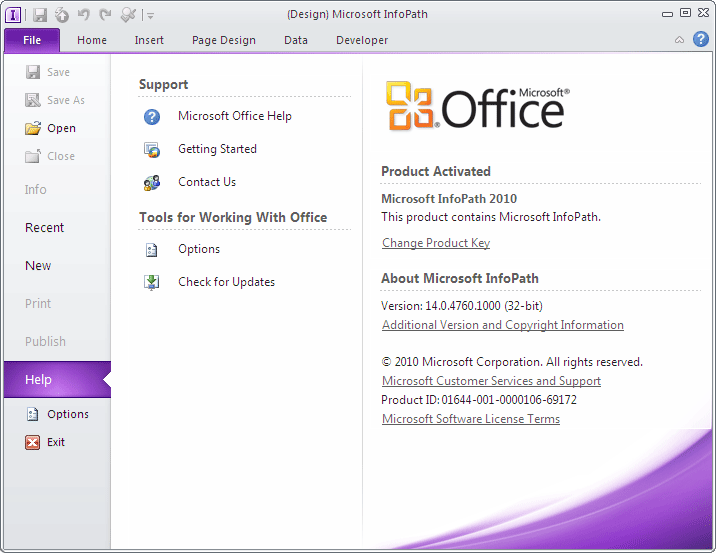This screenshot has width=716, height=553.
Task: Click the Save icon in Quick Access Toolbar
Action: click(40, 15)
